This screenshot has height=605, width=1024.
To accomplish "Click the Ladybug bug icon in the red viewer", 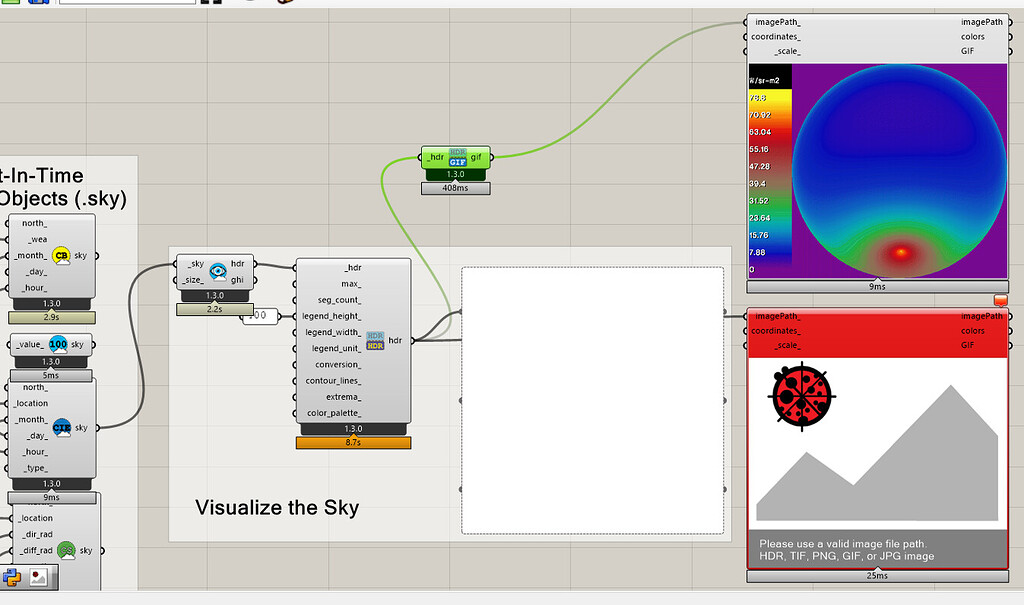I will (x=800, y=396).
